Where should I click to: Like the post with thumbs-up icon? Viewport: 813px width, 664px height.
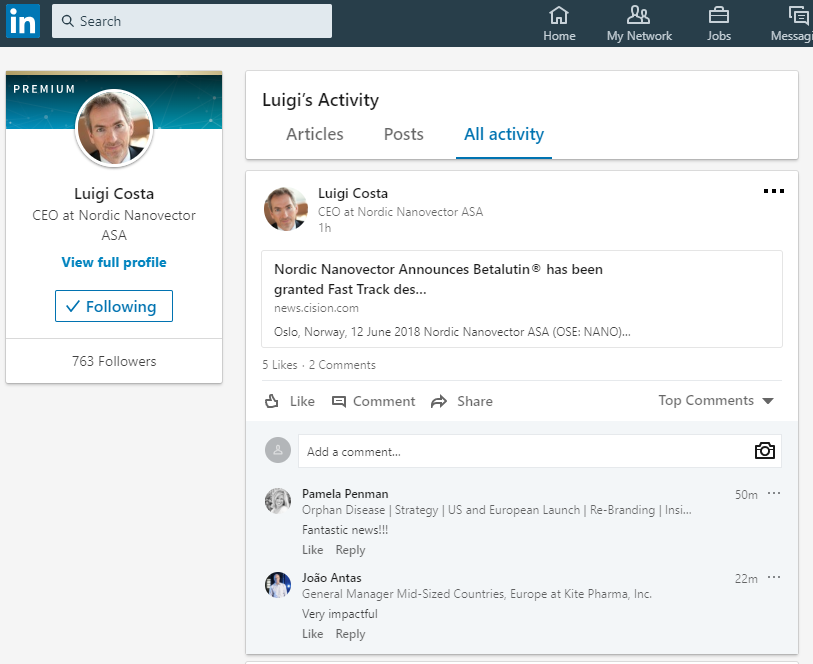272,401
